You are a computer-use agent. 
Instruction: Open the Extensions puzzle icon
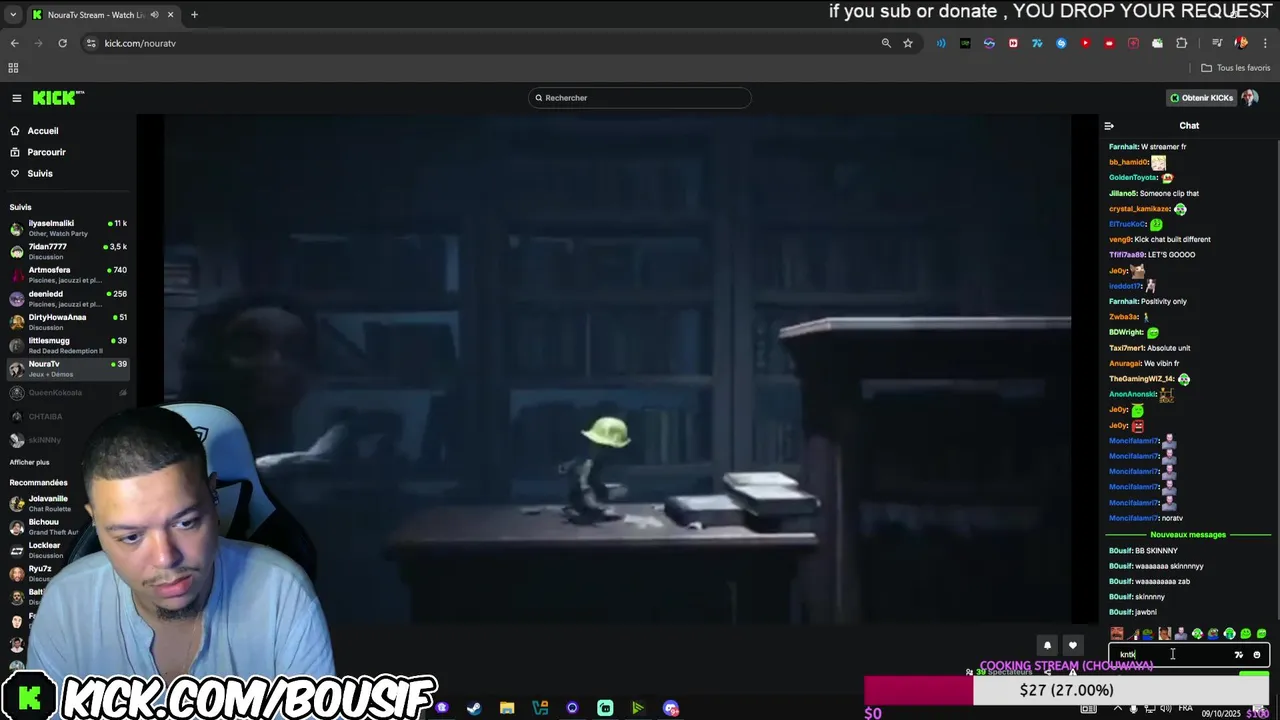point(1181,43)
